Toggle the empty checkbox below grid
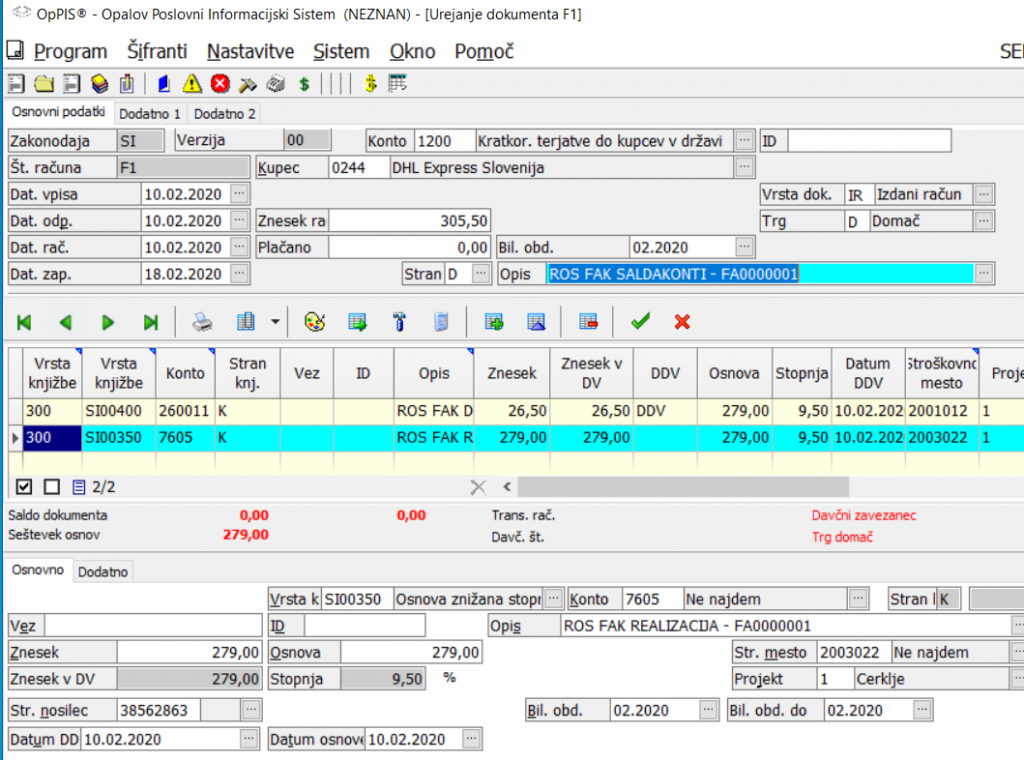 [x=52, y=487]
